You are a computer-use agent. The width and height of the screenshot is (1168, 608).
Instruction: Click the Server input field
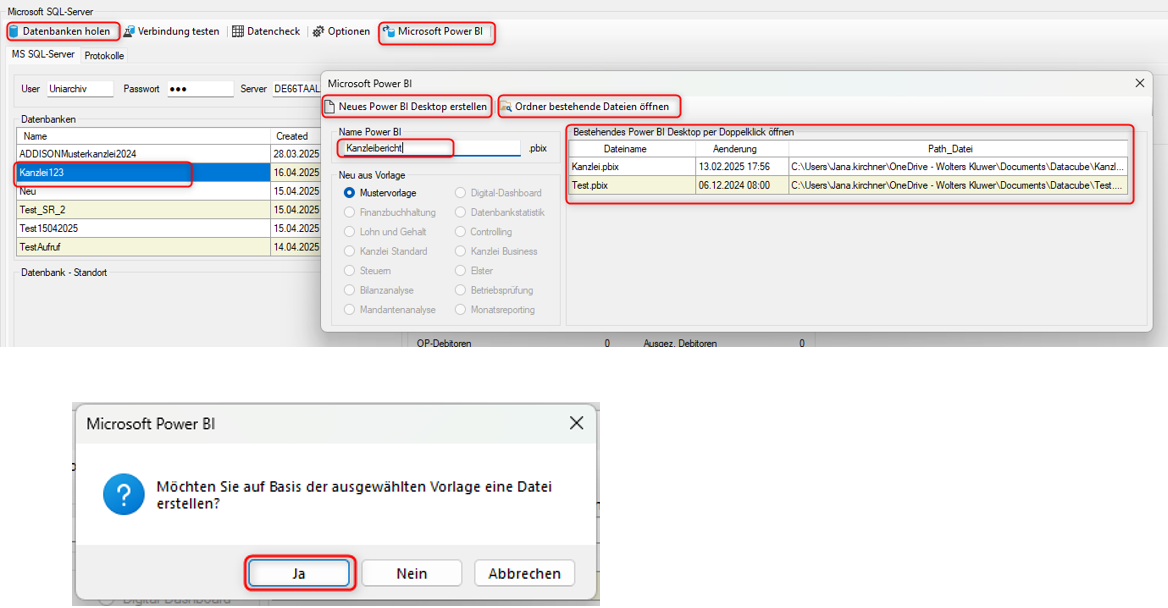296,89
